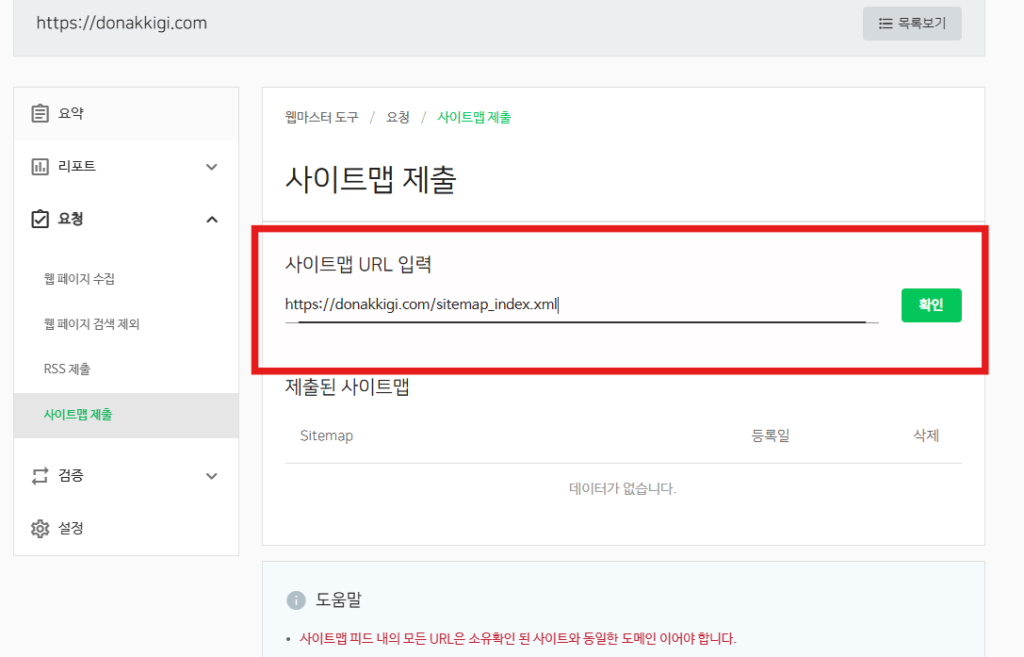
Task: Select the 요청 menu label
Action: [71, 219]
